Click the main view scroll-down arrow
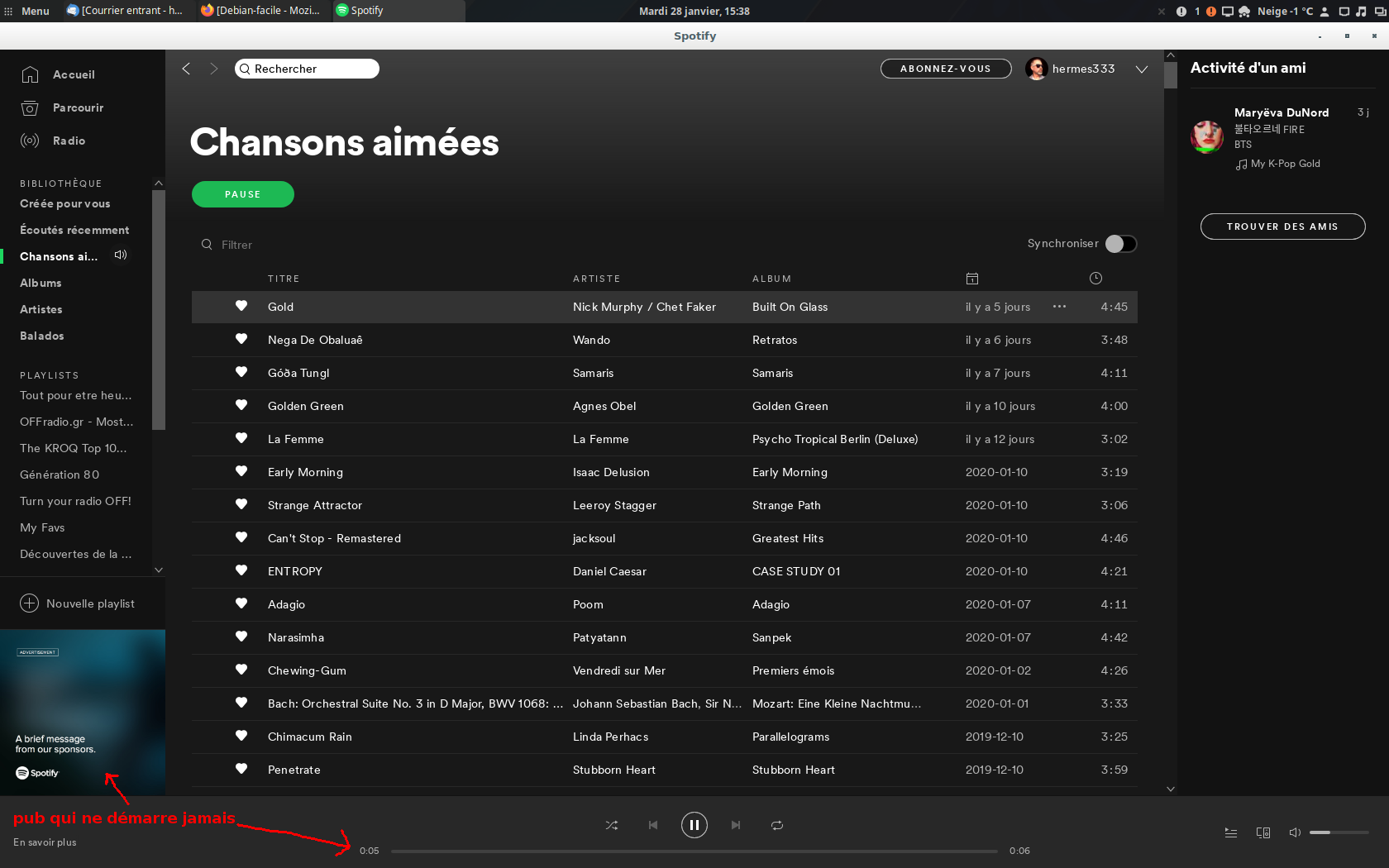 coord(1171,789)
